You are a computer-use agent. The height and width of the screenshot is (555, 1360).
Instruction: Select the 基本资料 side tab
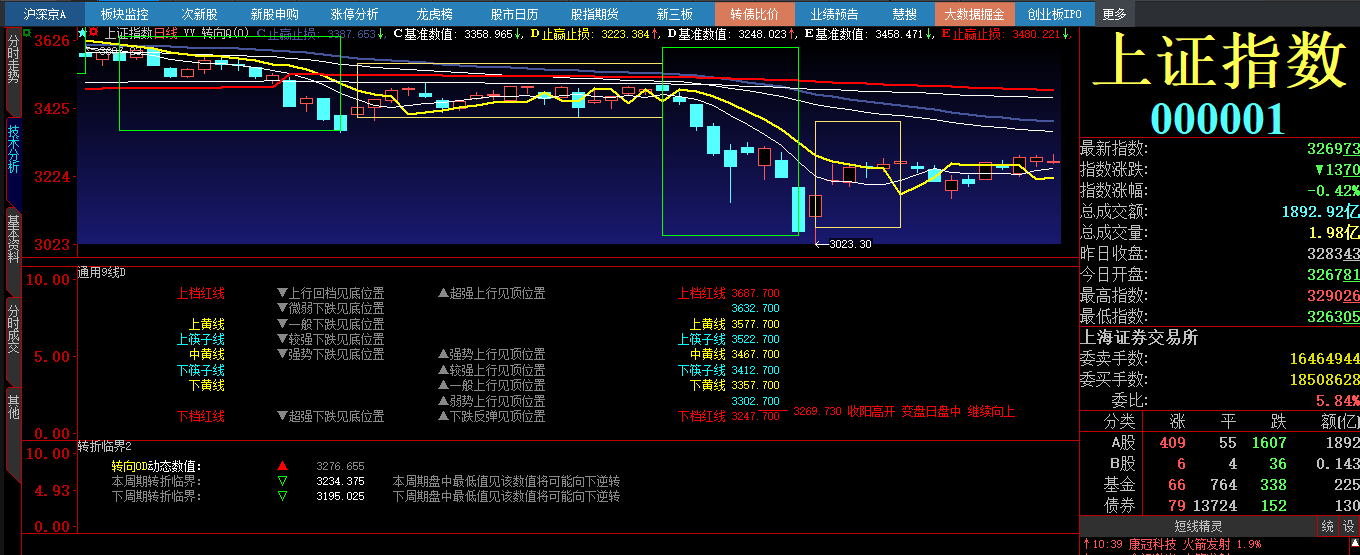click(x=13, y=238)
